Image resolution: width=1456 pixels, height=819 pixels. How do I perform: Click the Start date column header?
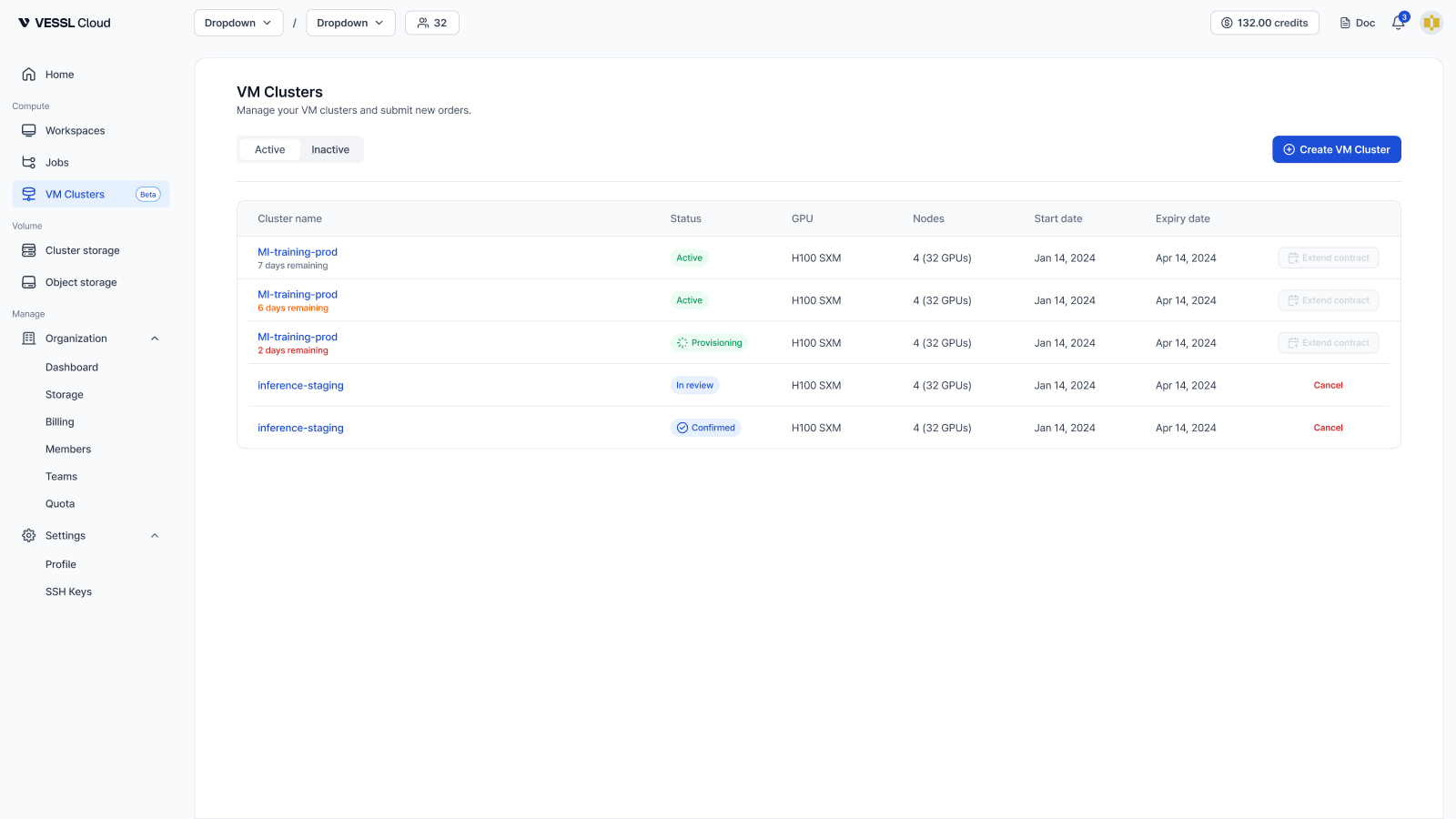pos(1057,219)
